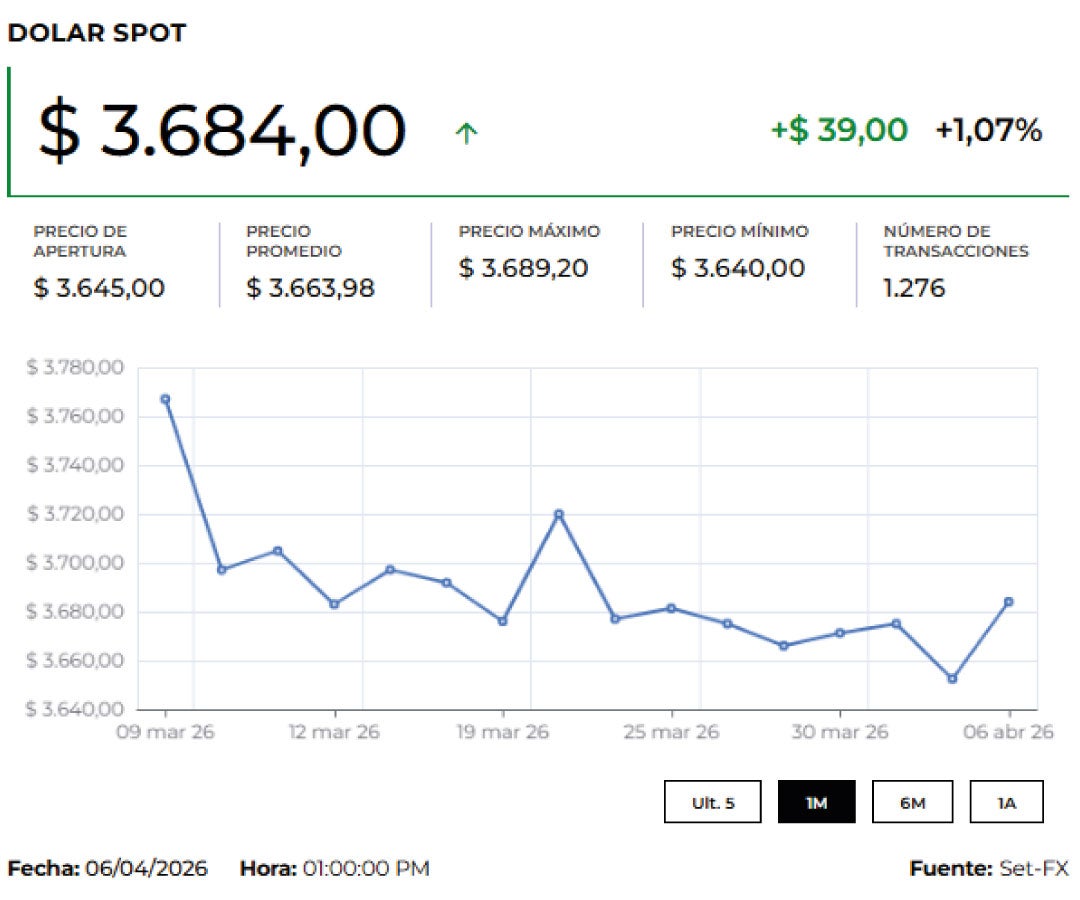This screenshot has width=1080, height=900.
Task: Select the Precio Máximo value $3.689,20
Action: point(523,268)
